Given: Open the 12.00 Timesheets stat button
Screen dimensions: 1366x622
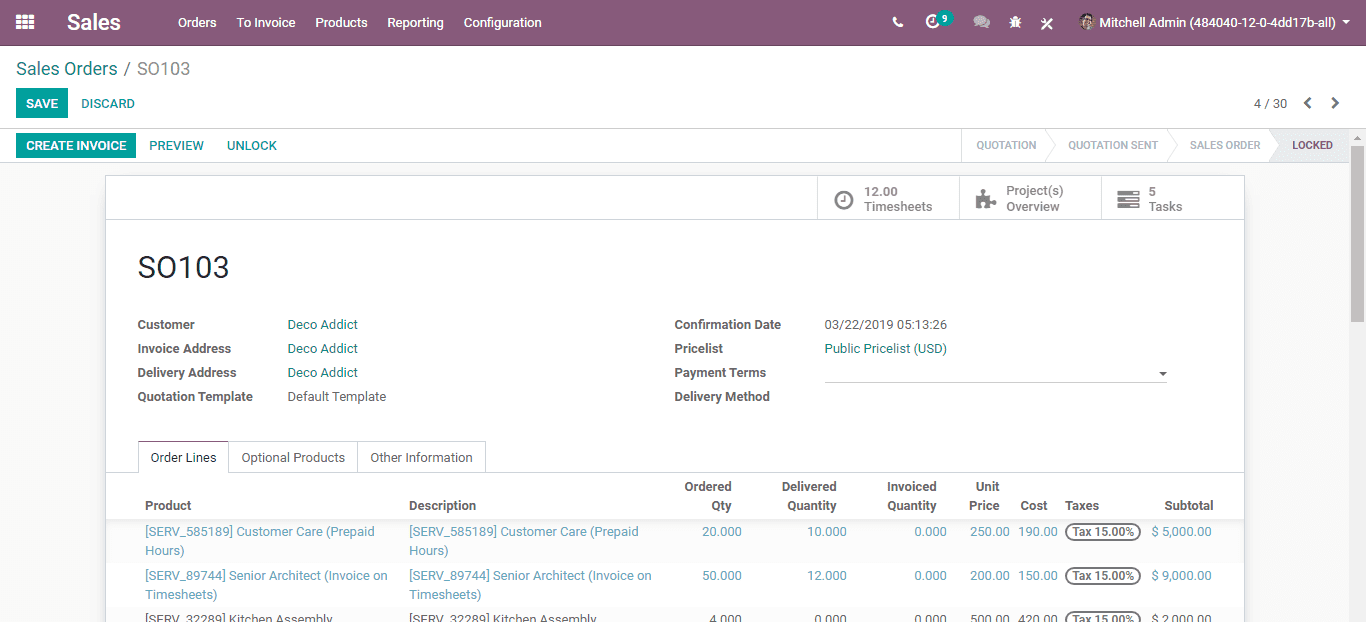Looking at the screenshot, I should click(x=888, y=198).
